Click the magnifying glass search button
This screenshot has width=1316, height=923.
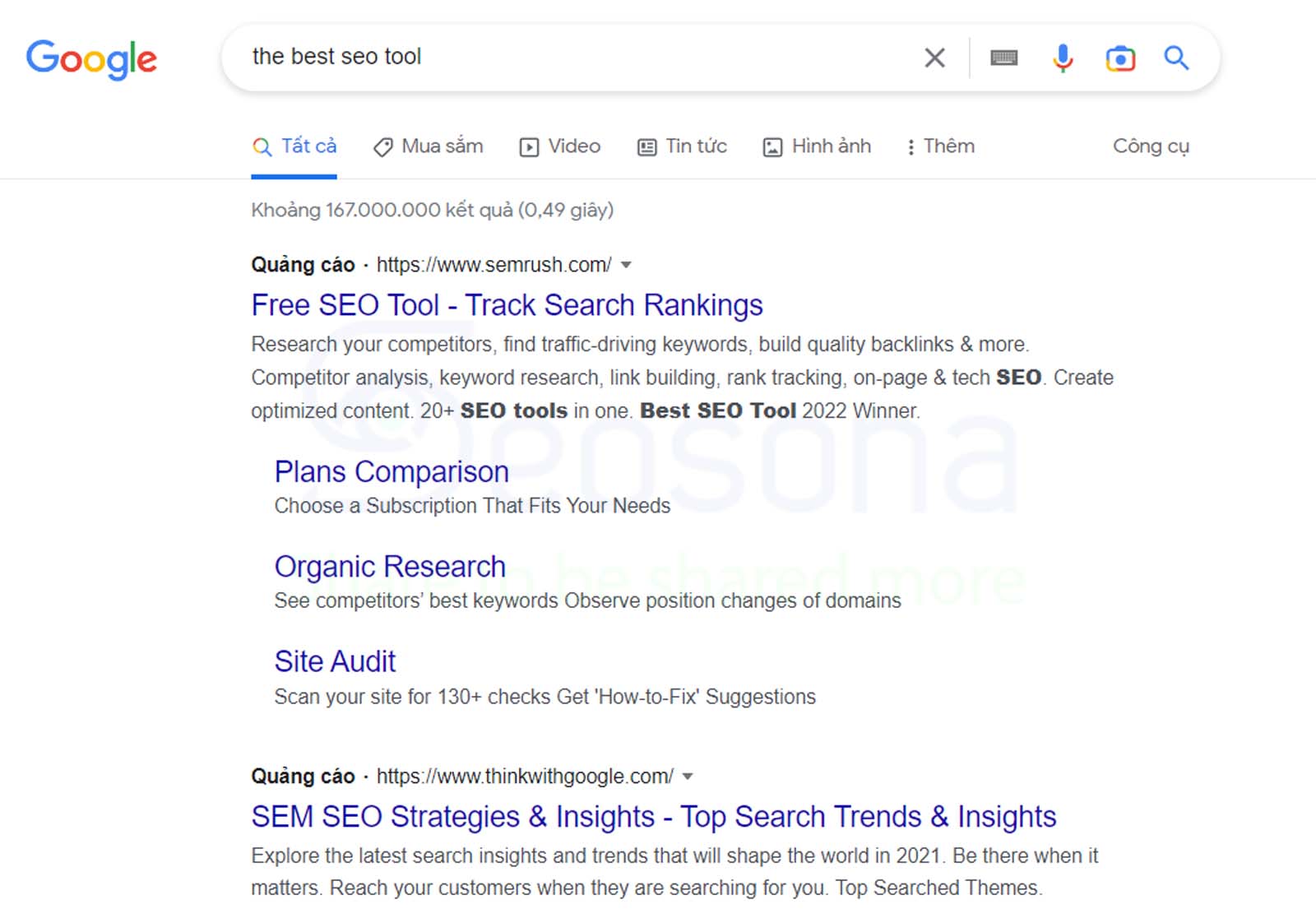[1176, 58]
